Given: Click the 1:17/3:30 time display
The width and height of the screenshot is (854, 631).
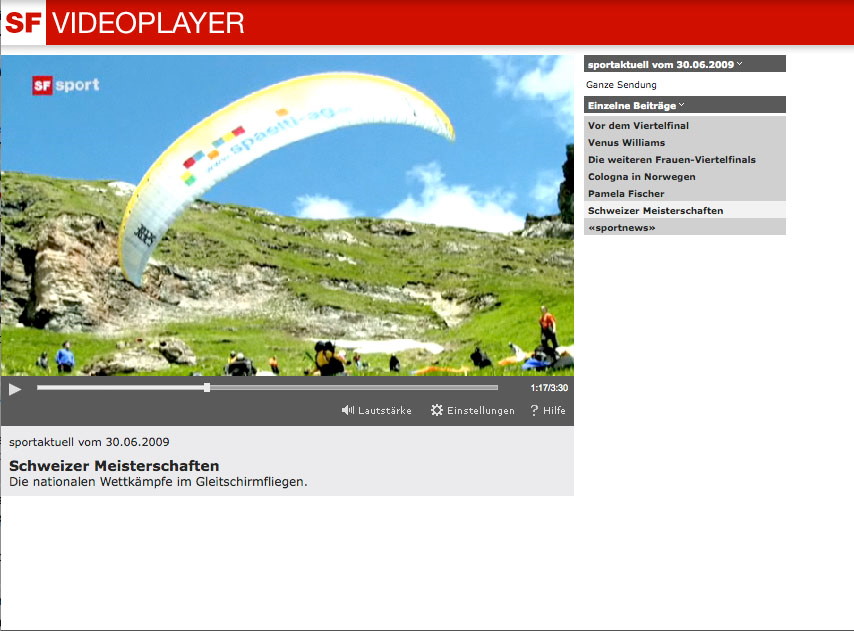Looking at the screenshot, I should (x=549, y=388).
